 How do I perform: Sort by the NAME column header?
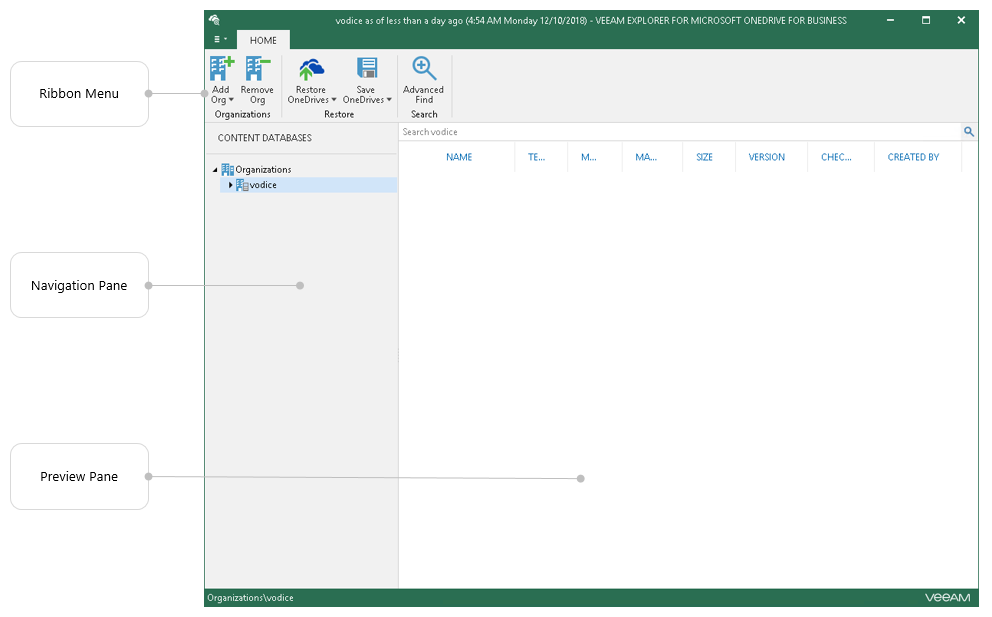pos(459,157)
